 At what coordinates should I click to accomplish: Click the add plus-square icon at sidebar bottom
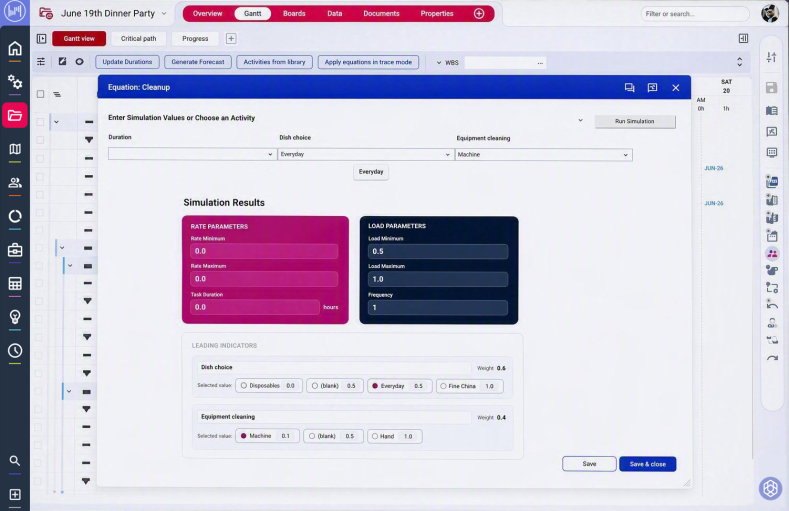15,494
